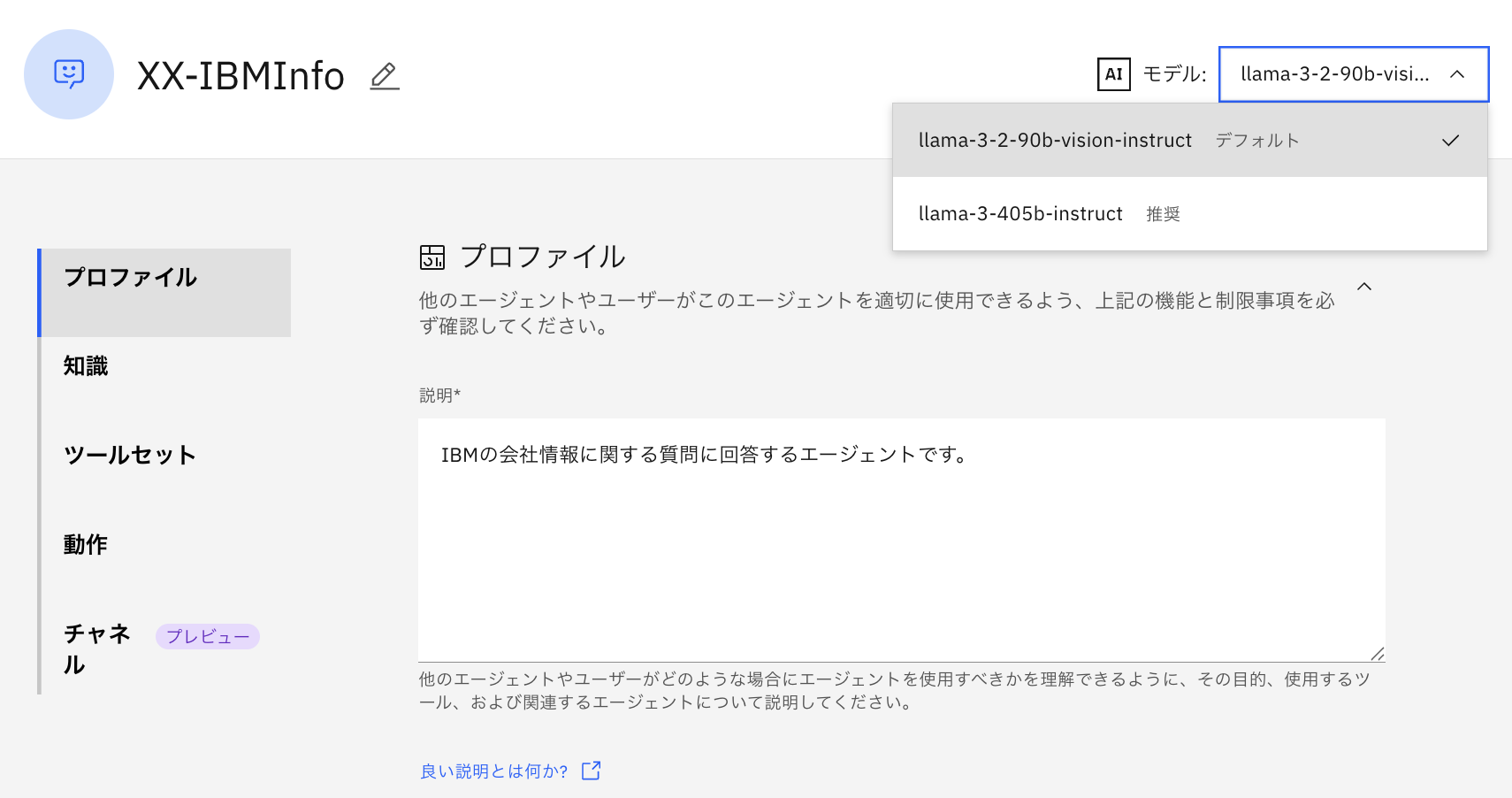Open the ツールセット tab
1512x798 pixels.
coord(130,456)
